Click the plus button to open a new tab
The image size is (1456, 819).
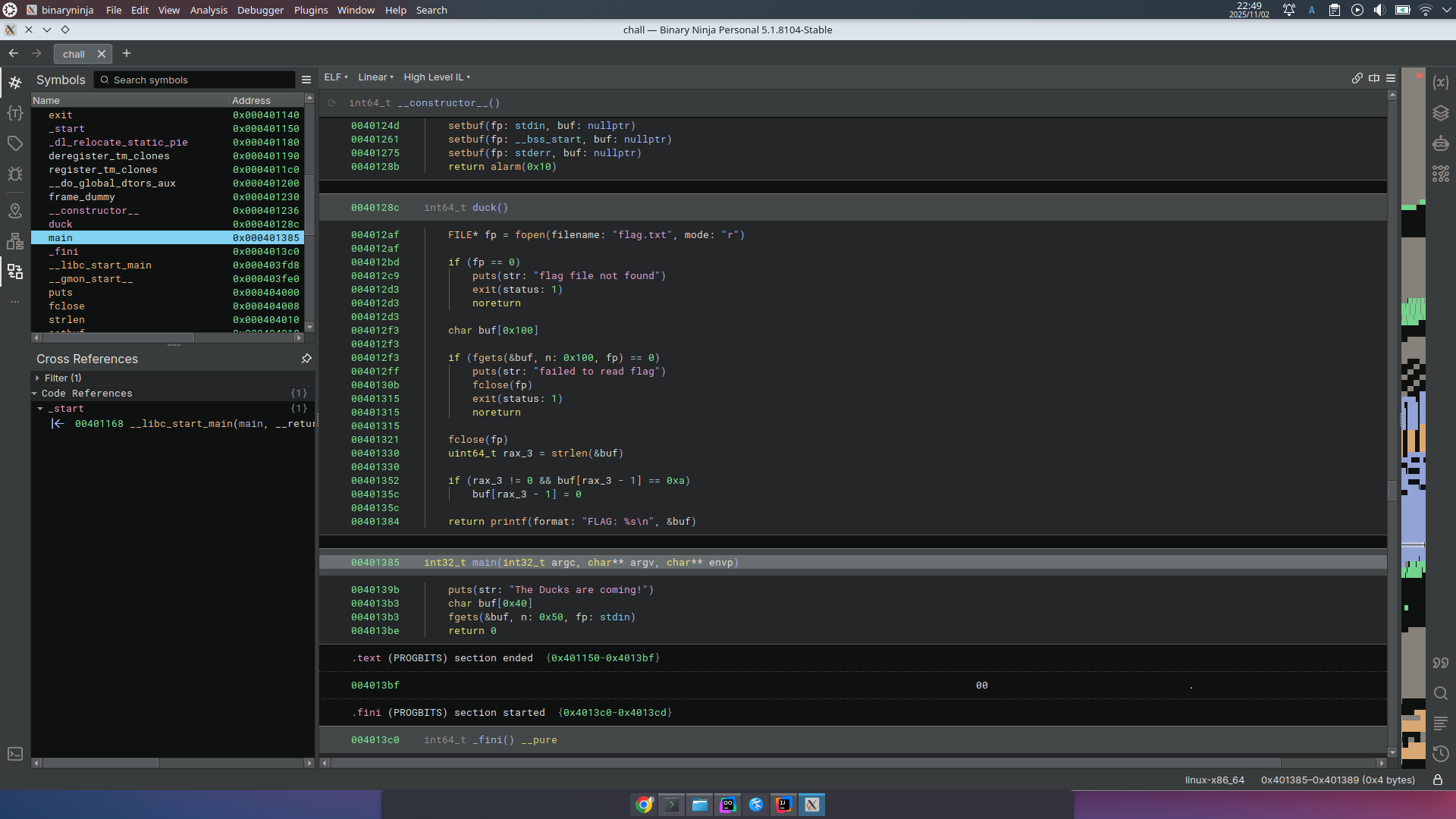click(127, 53)
